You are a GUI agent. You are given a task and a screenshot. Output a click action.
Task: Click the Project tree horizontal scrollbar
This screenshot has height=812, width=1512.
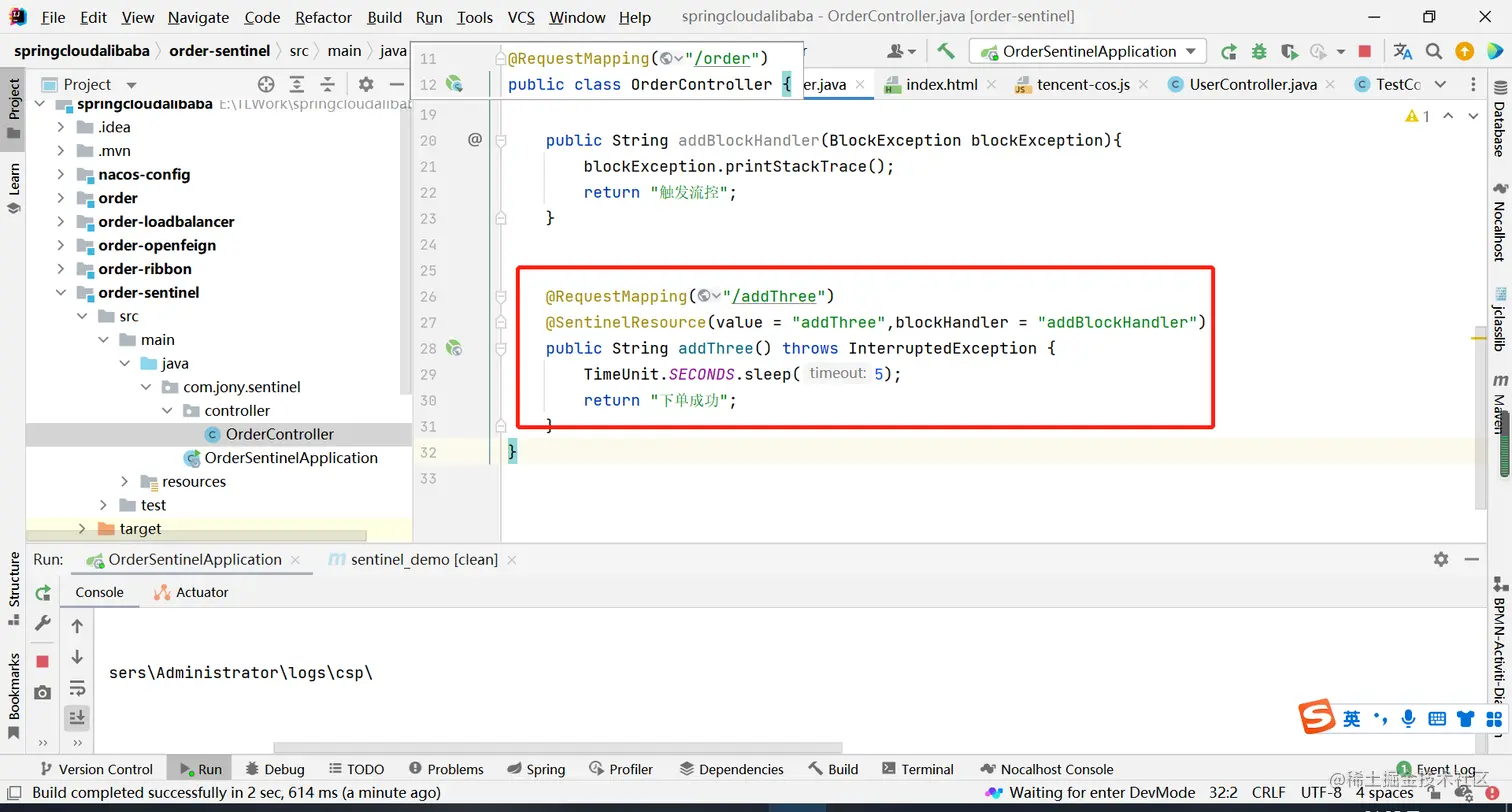pos(197,537)
